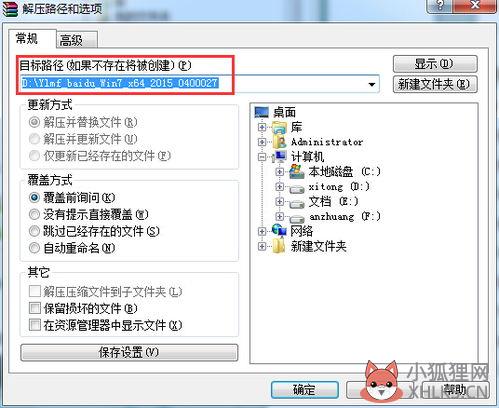The image size is (499, 408).
Task: Click the 新建文件夹 folder icon in tree
Action: [x=279, y=246]
